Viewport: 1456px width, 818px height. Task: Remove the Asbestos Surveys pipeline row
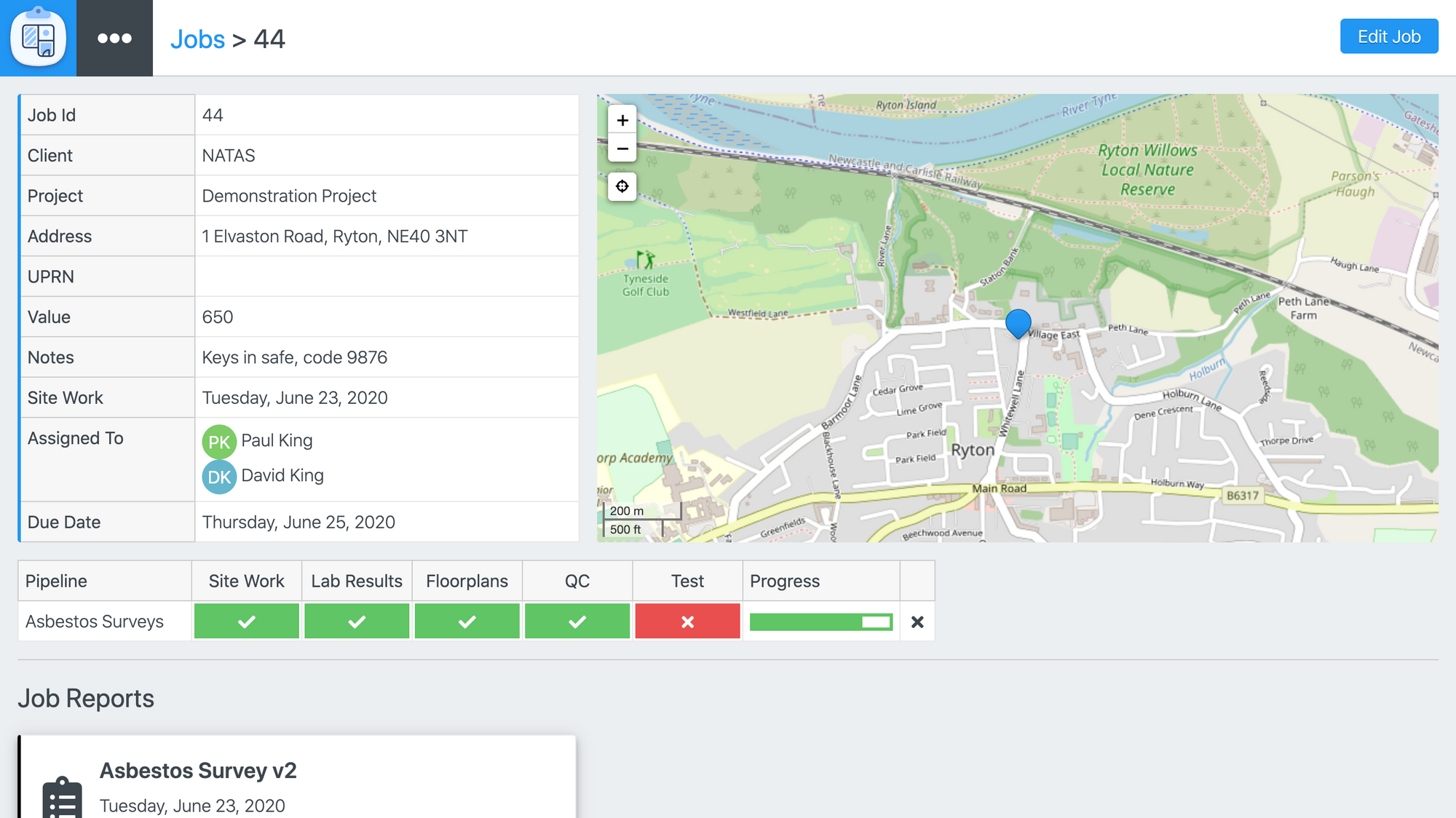(x=917, y=621)
